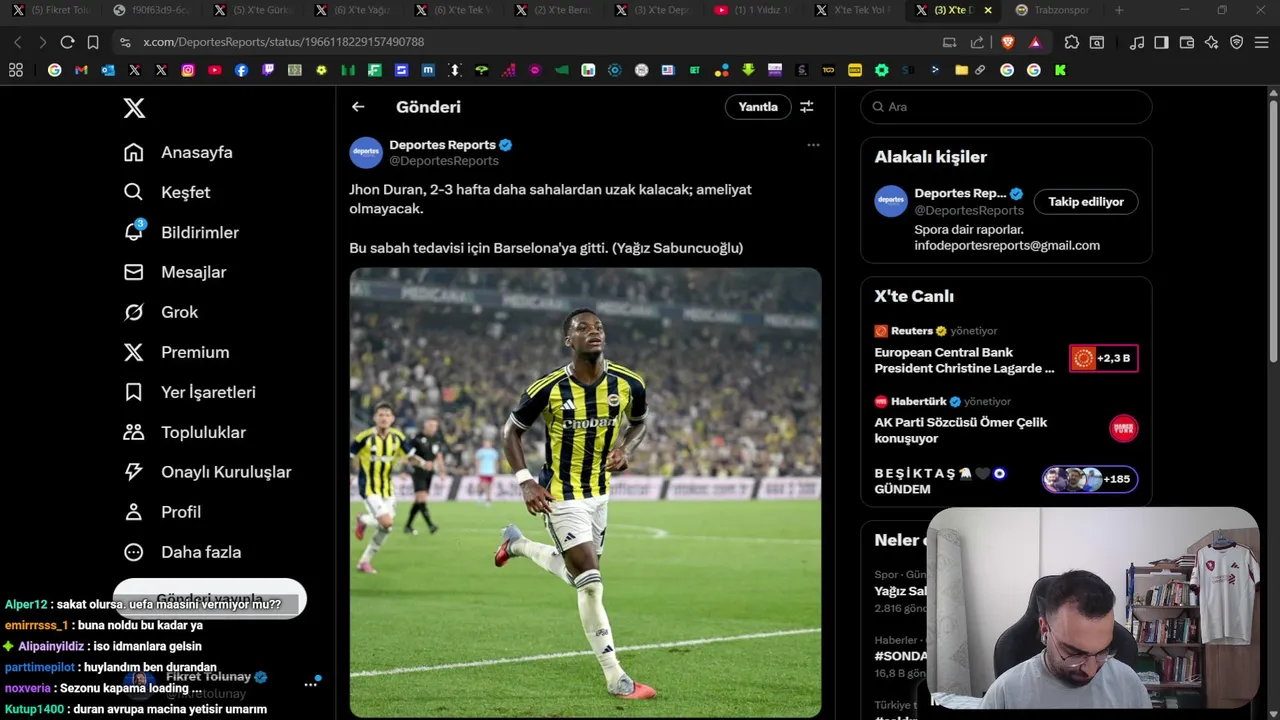Open the extensions puzzle icon

tap(1071, 42)
